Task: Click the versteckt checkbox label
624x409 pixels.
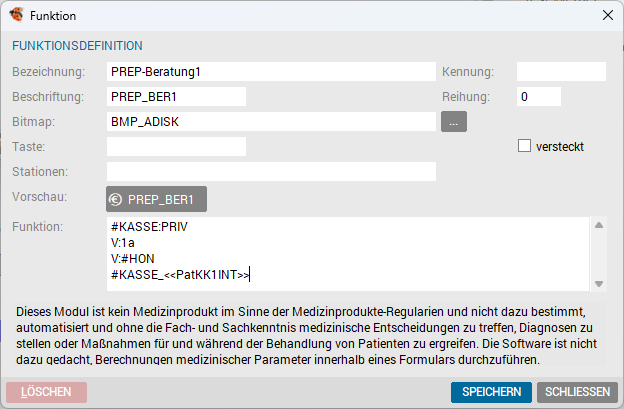Action: 560,147
